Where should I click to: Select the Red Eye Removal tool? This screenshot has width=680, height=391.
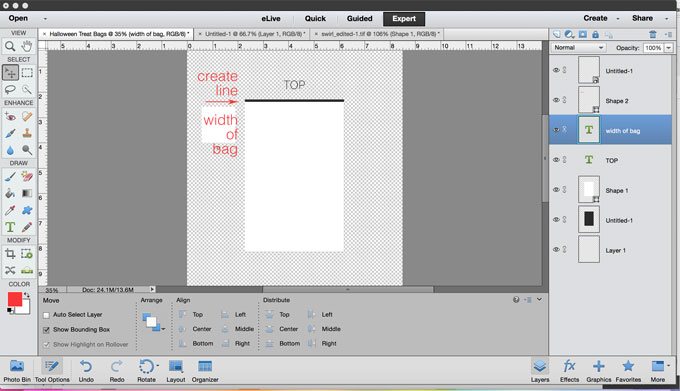pos(10,116)
